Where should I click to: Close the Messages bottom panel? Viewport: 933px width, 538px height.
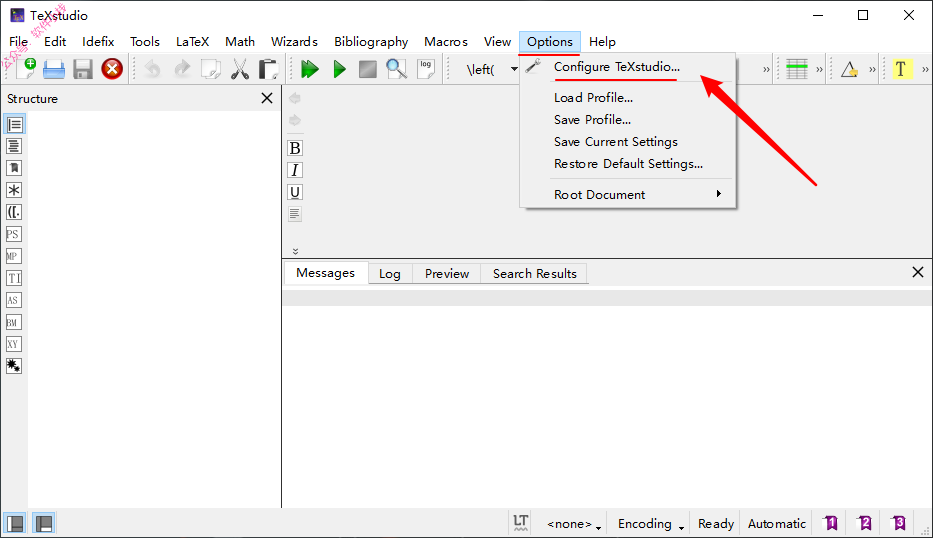click(x=918, y=272)
